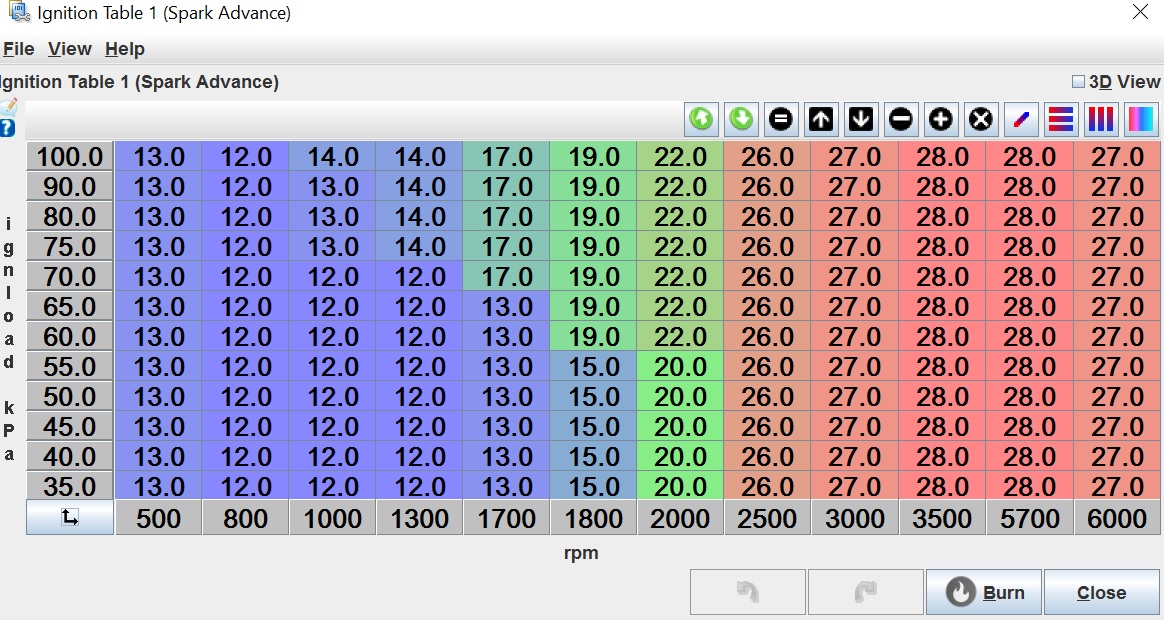
Task: Click the Close button
Action: 1101,593
